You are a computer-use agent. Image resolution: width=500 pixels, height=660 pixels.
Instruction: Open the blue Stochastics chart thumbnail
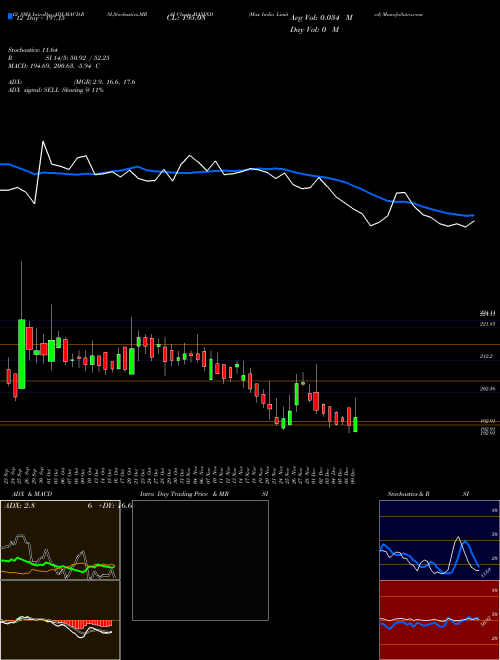pos(439,540)
